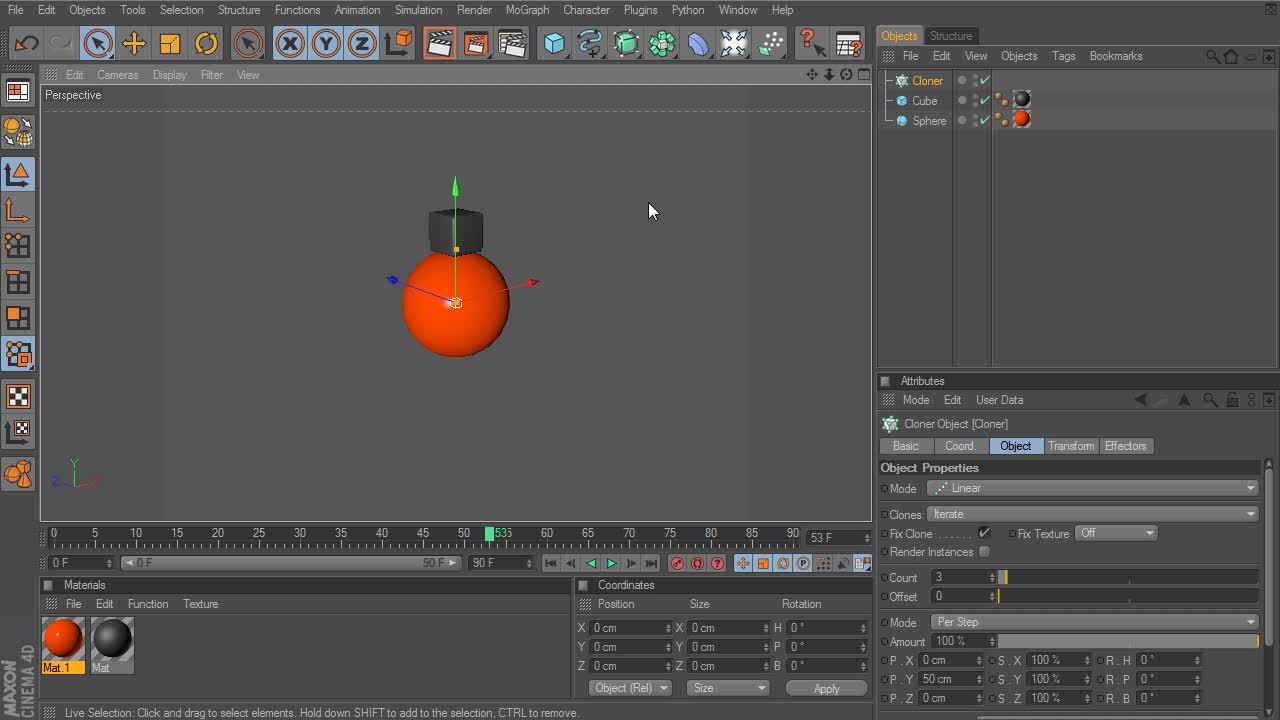Open the cloner Mode Linear dropdown
1280x720 pixels.
1092,488
